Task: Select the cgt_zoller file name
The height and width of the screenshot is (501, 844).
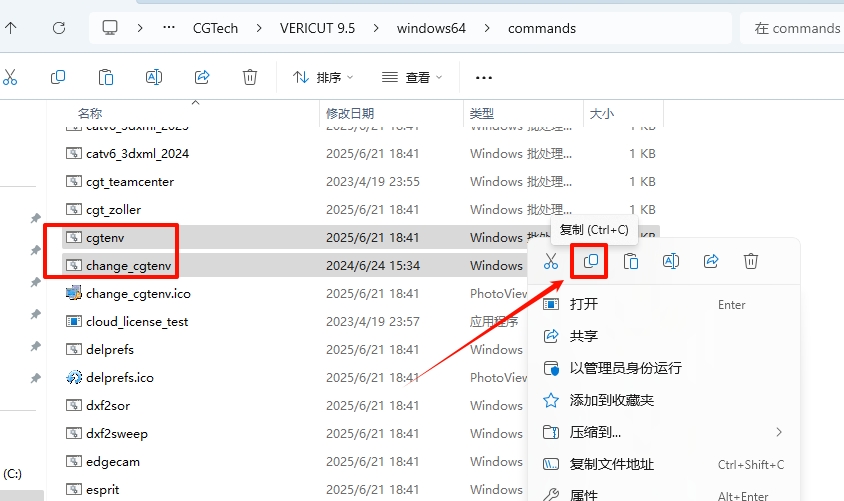Action: tap(114, 209)
